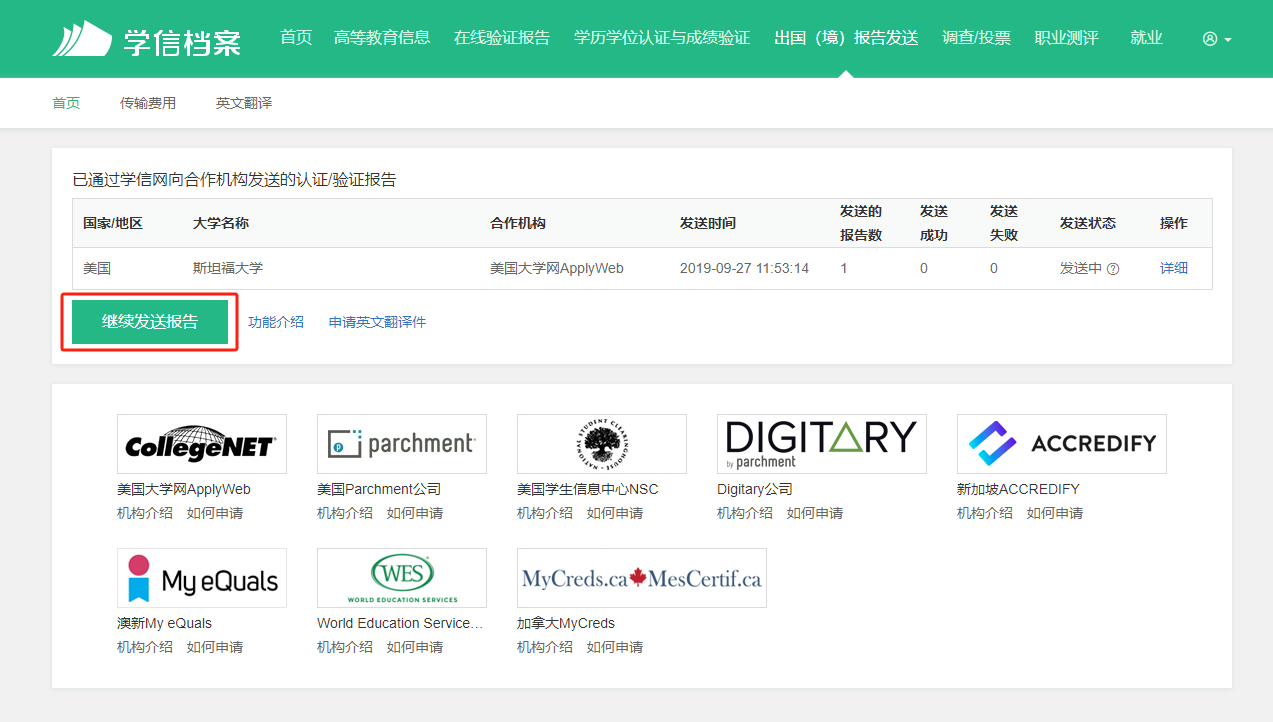Click the 学信档案 logo
Screen dimensions: 1273x722
(147, 39)
